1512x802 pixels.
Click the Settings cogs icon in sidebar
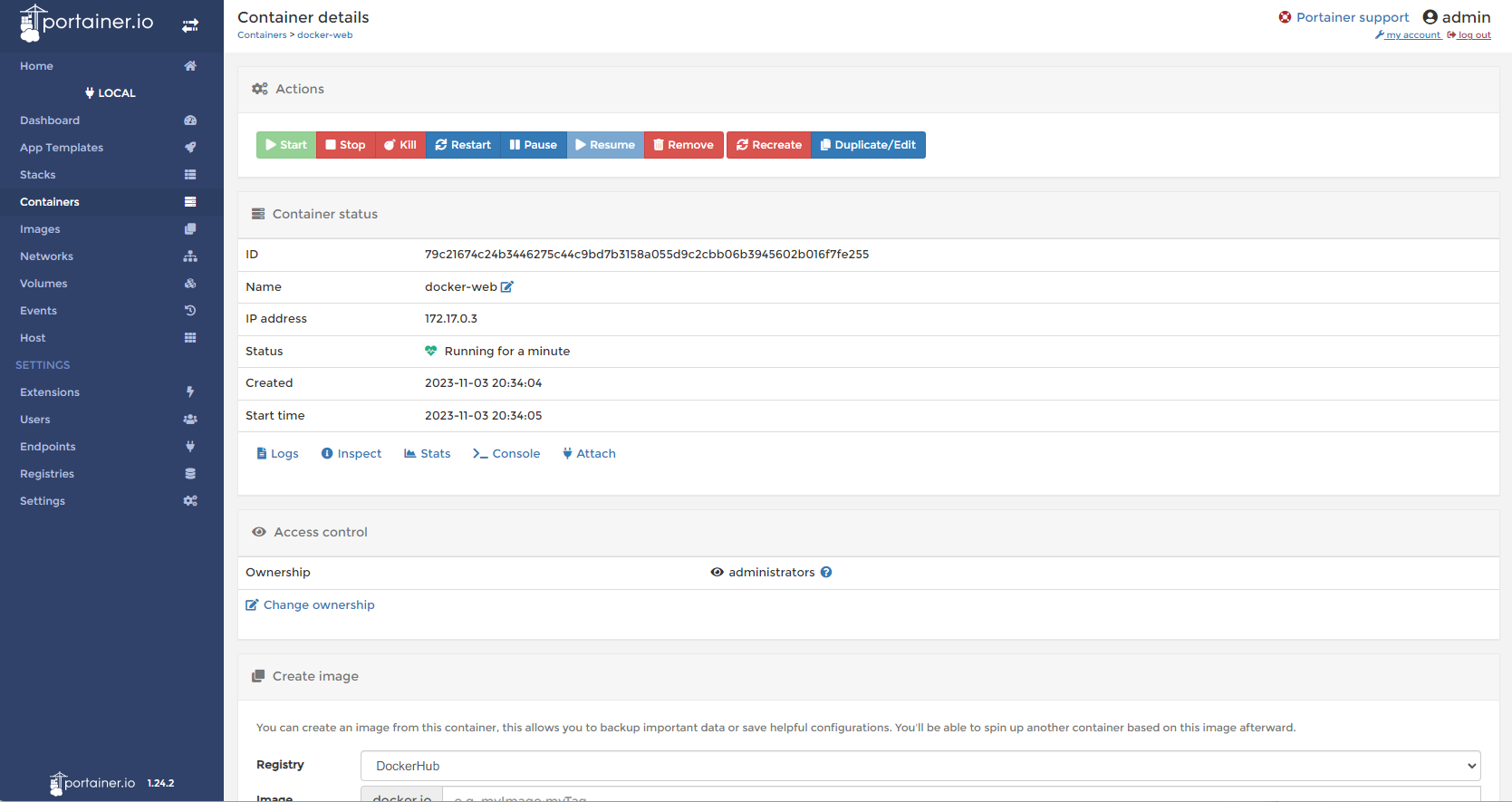190,501
